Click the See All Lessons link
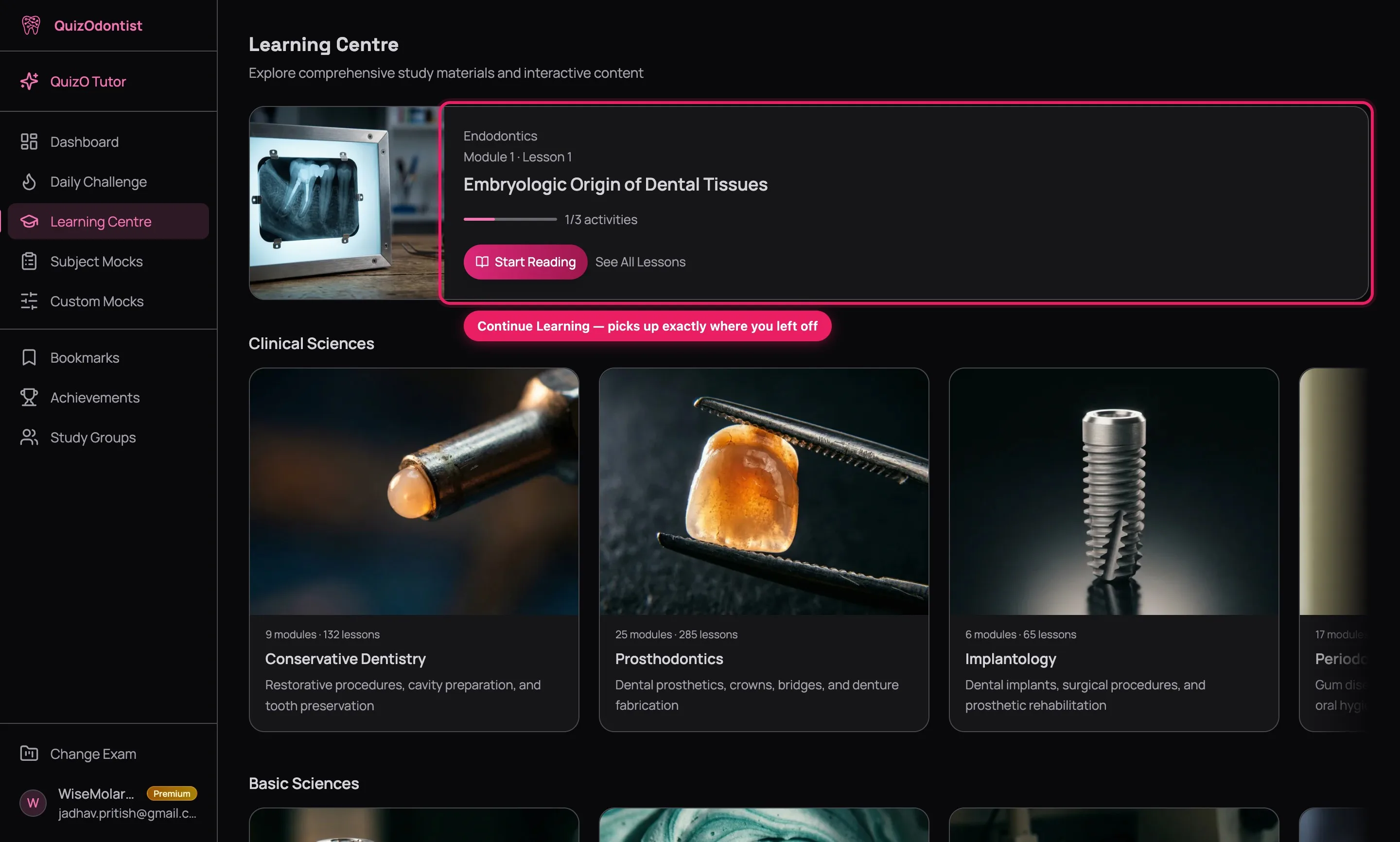 [640, 262]
